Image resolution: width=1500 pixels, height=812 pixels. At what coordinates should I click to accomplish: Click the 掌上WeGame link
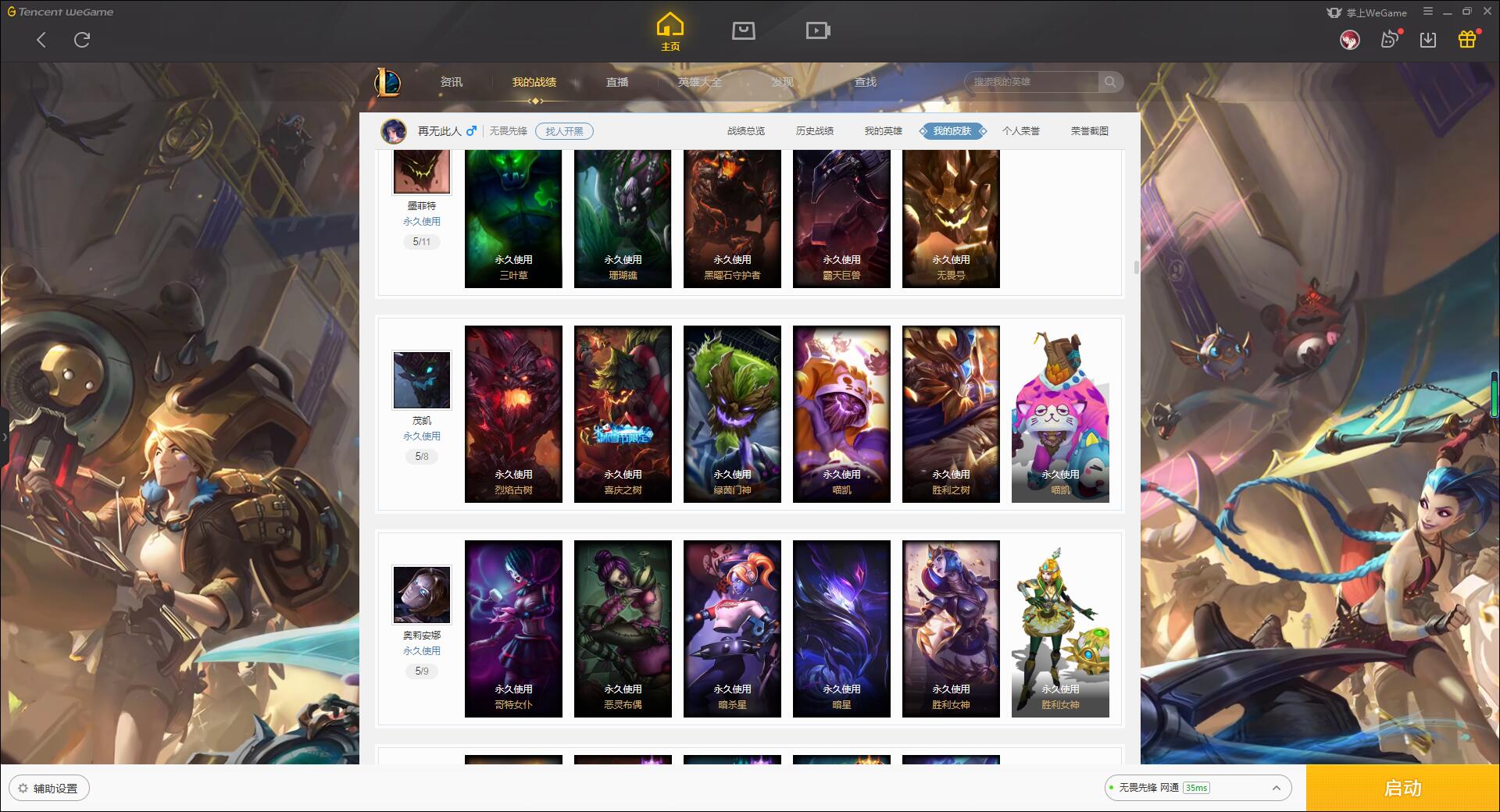[1366, 12]
